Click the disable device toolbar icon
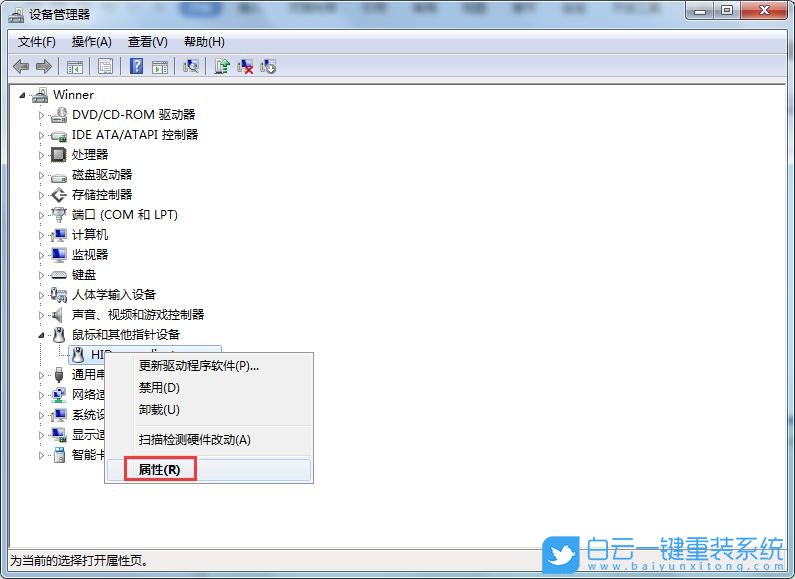This screenshot has height=579, width=795. 268,66
